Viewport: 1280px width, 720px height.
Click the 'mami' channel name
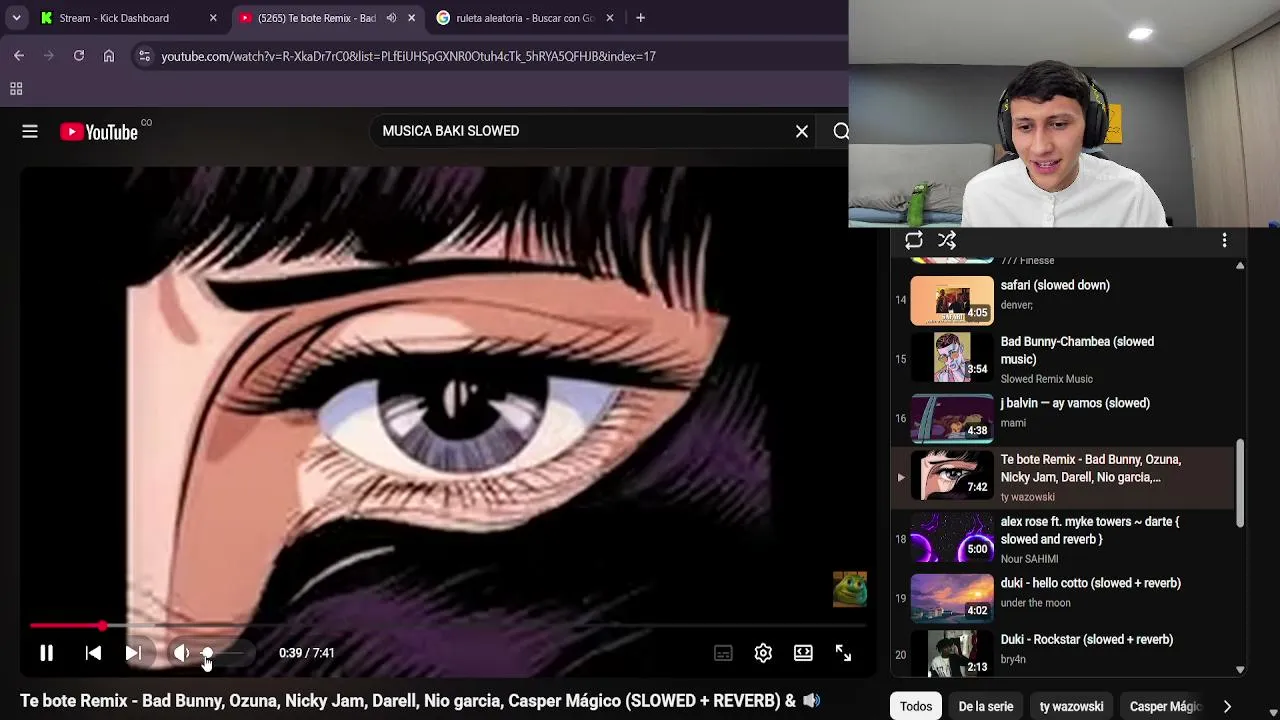1013,423
